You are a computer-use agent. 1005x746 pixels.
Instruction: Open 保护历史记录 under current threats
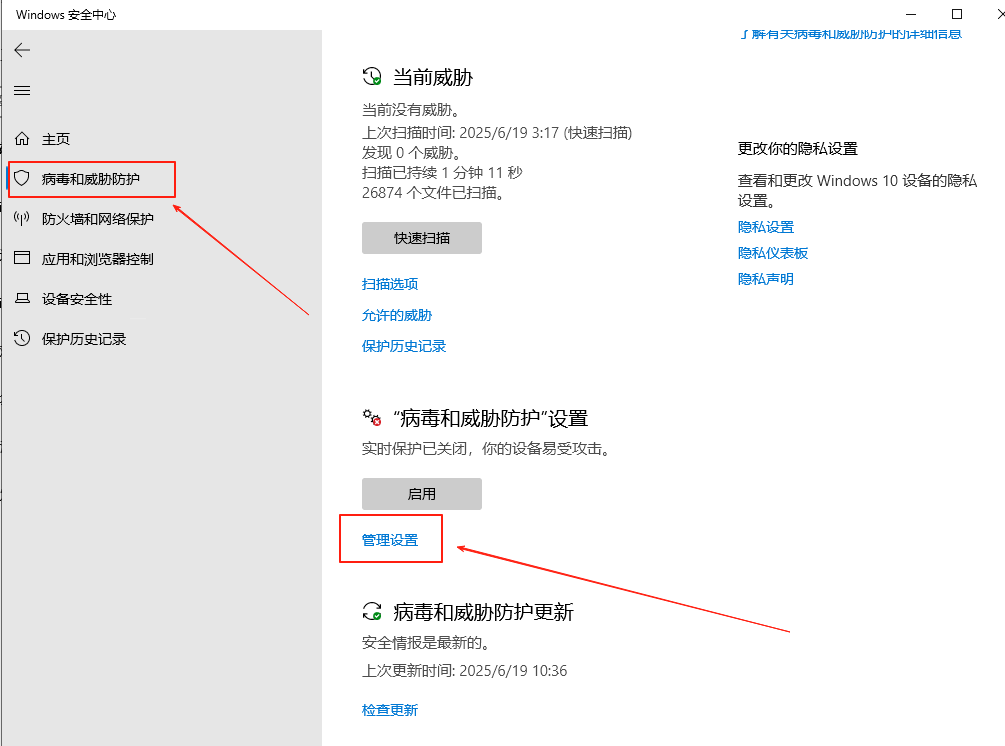click(x=401, y=346)
